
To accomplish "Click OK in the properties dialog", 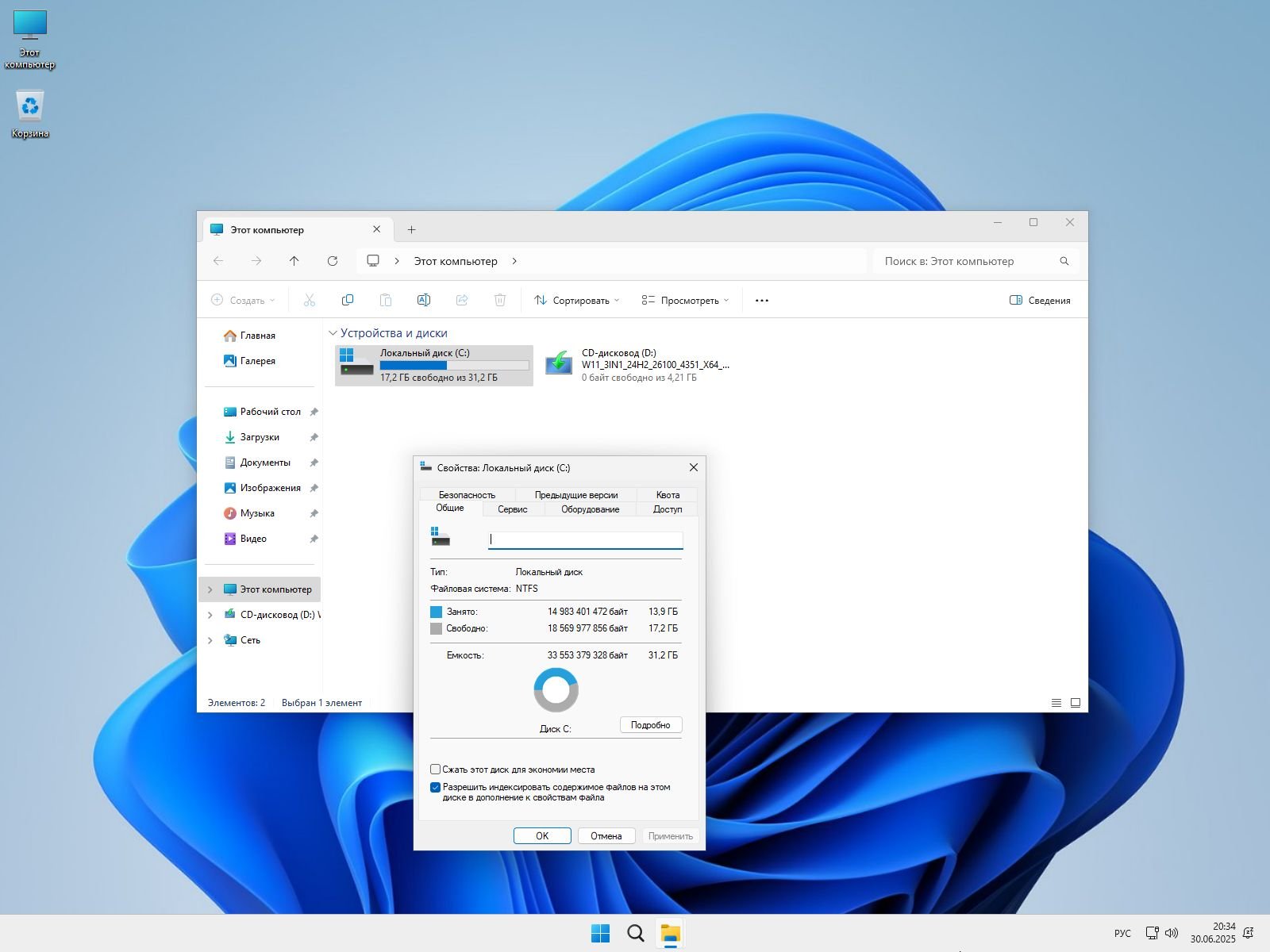I will point(542,835).
